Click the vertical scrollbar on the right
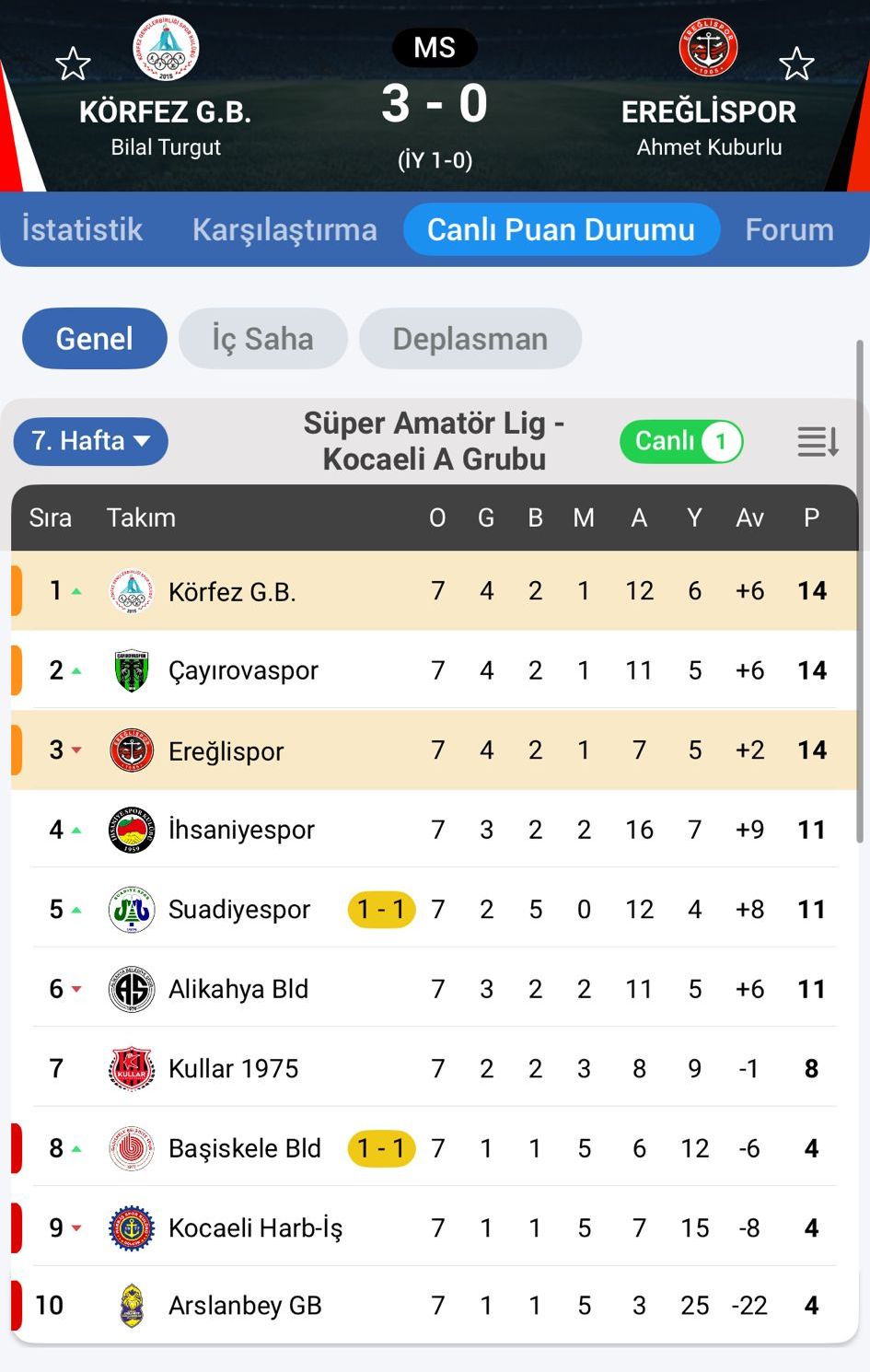 click(860, 589)
